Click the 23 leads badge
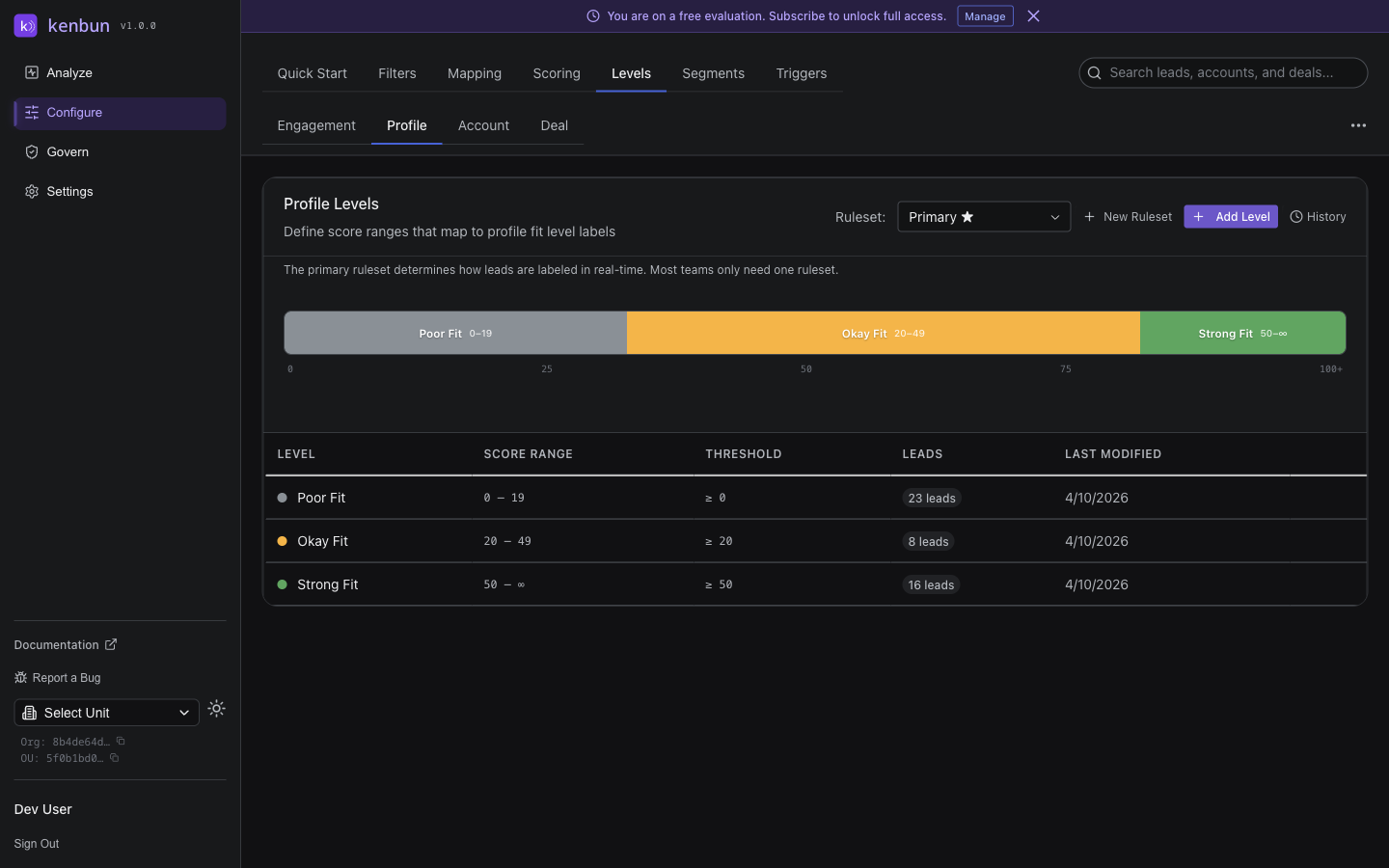The width and height of the screenshot is (1389, 868). pos(932,499)
